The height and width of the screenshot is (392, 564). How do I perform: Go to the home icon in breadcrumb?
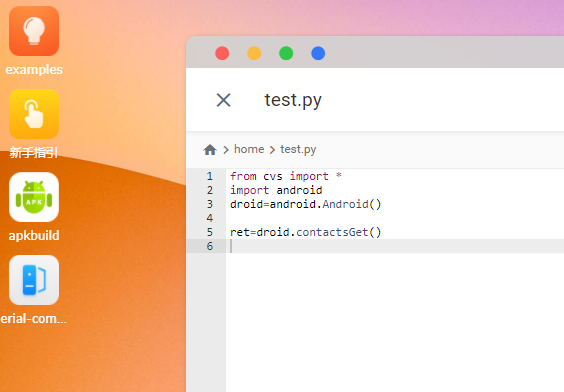(x=210, y=150)
